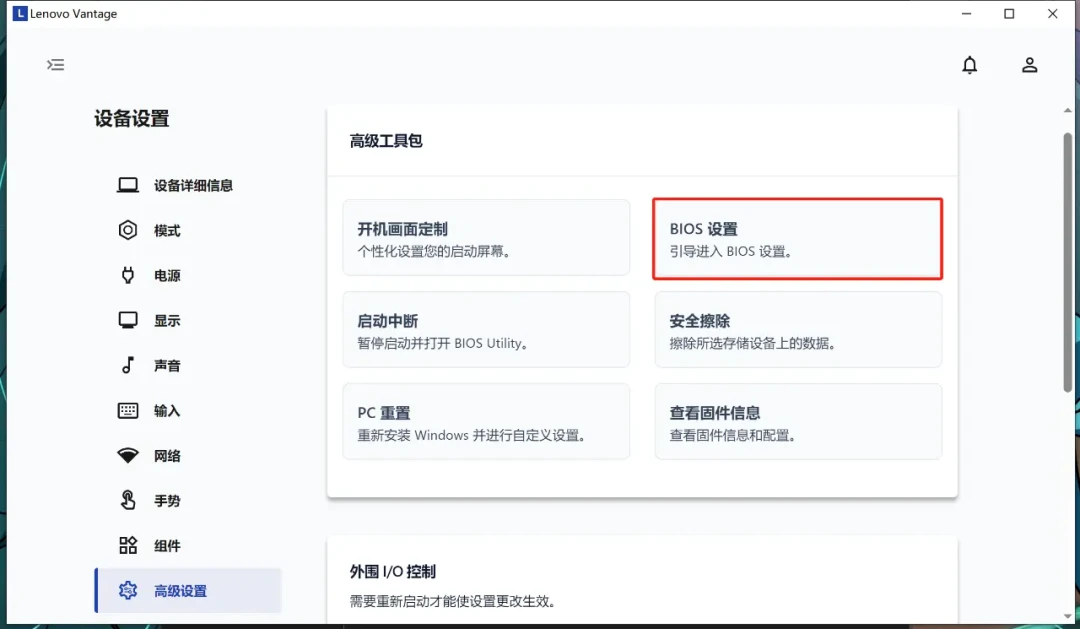Viewport: 1080px width, 629px height.
Task: Click the vertical scrollbar thumb
Action: (1068, 262)
